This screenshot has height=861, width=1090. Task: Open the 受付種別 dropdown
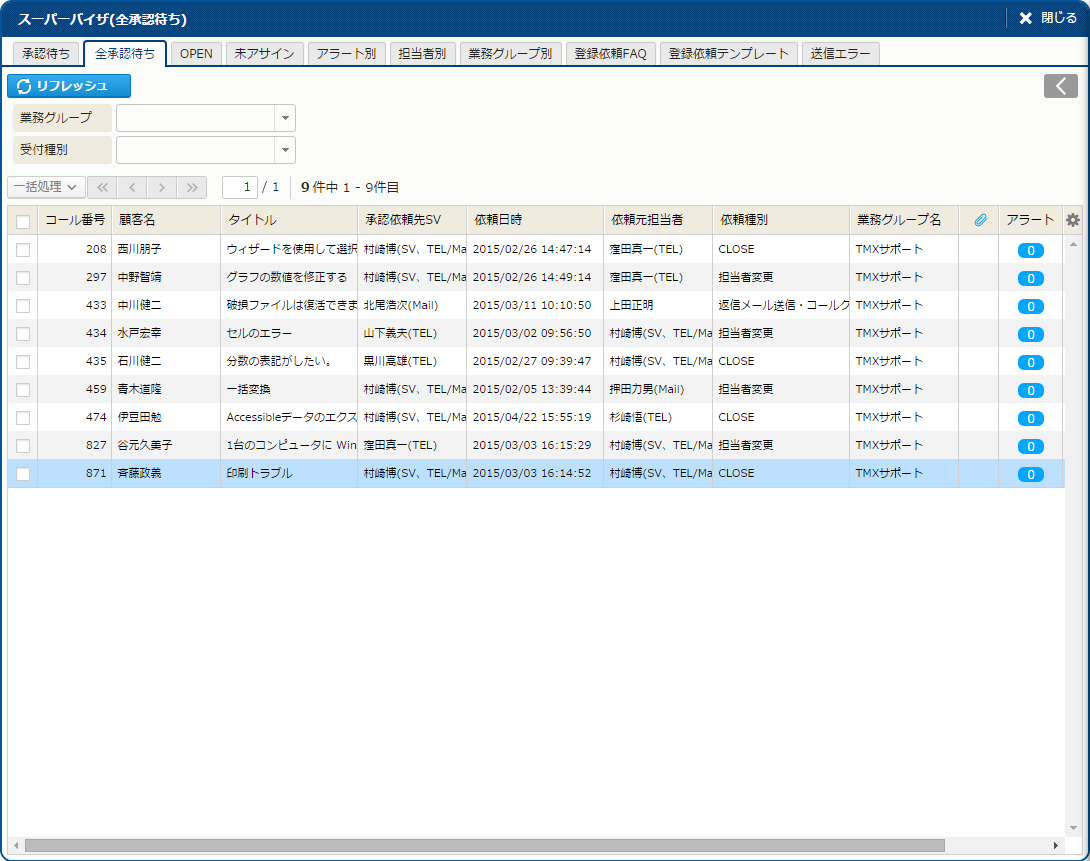point(285,150)
